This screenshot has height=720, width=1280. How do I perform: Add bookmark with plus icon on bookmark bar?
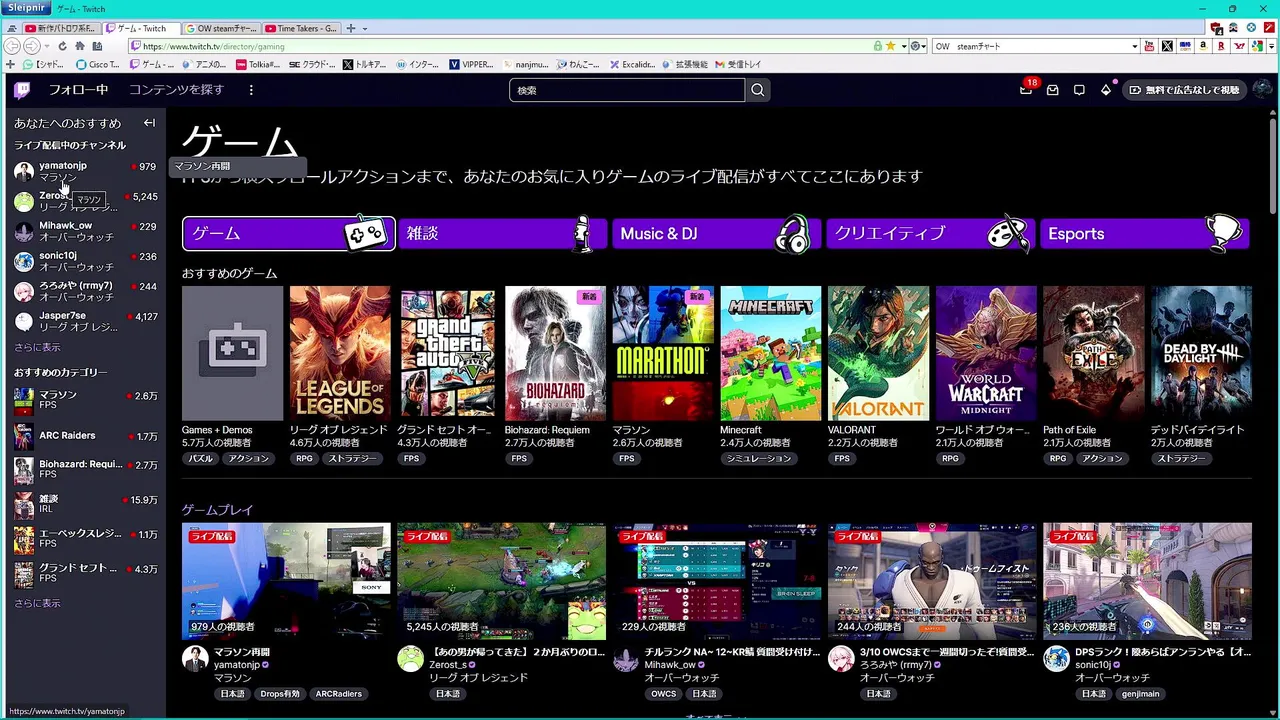coord(10,64)
